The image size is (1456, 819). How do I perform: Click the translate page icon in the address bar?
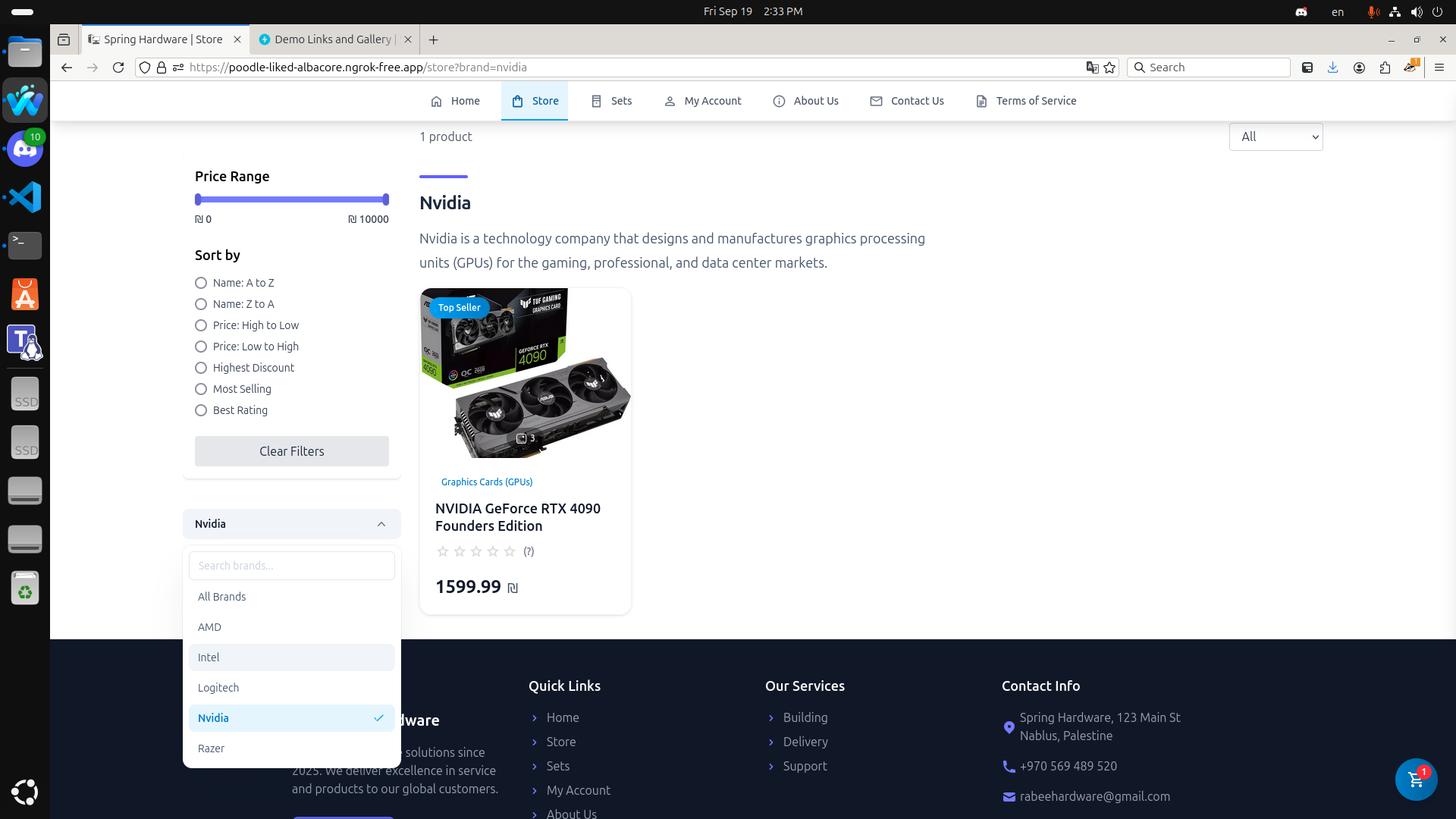click(x=1092, y=67)
